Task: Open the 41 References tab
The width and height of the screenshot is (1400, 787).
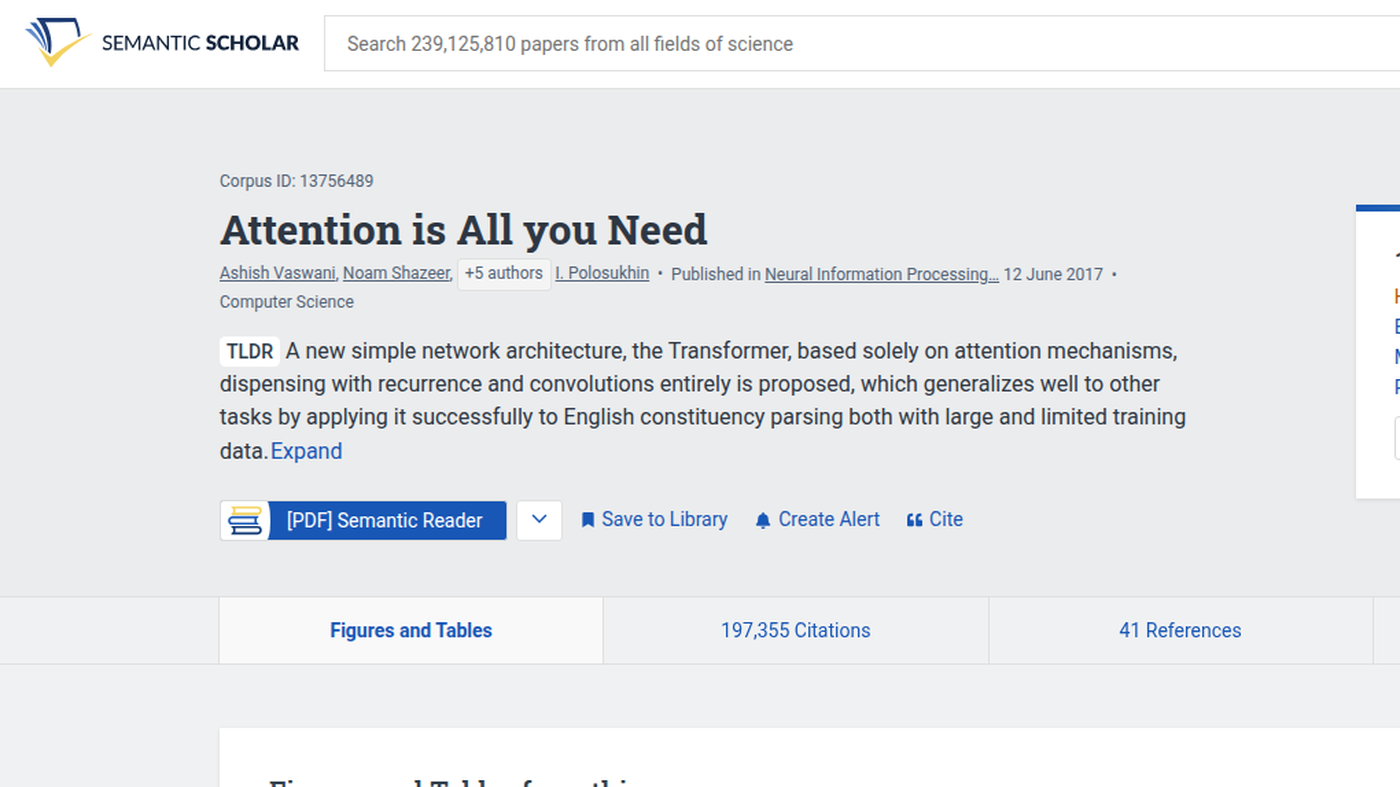Action: point(1180,630)
